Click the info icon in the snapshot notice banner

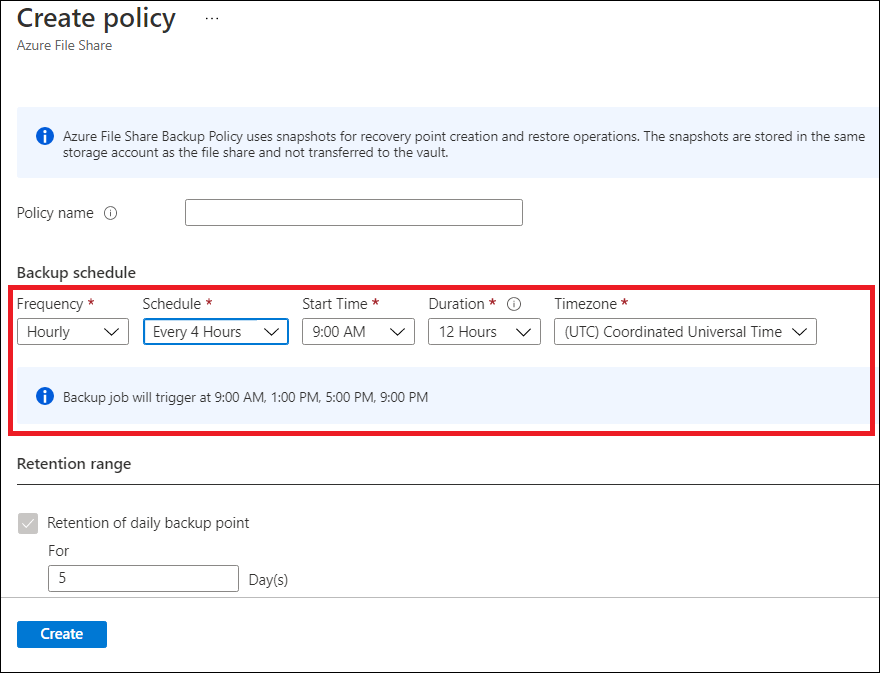[x=44, y=136]
